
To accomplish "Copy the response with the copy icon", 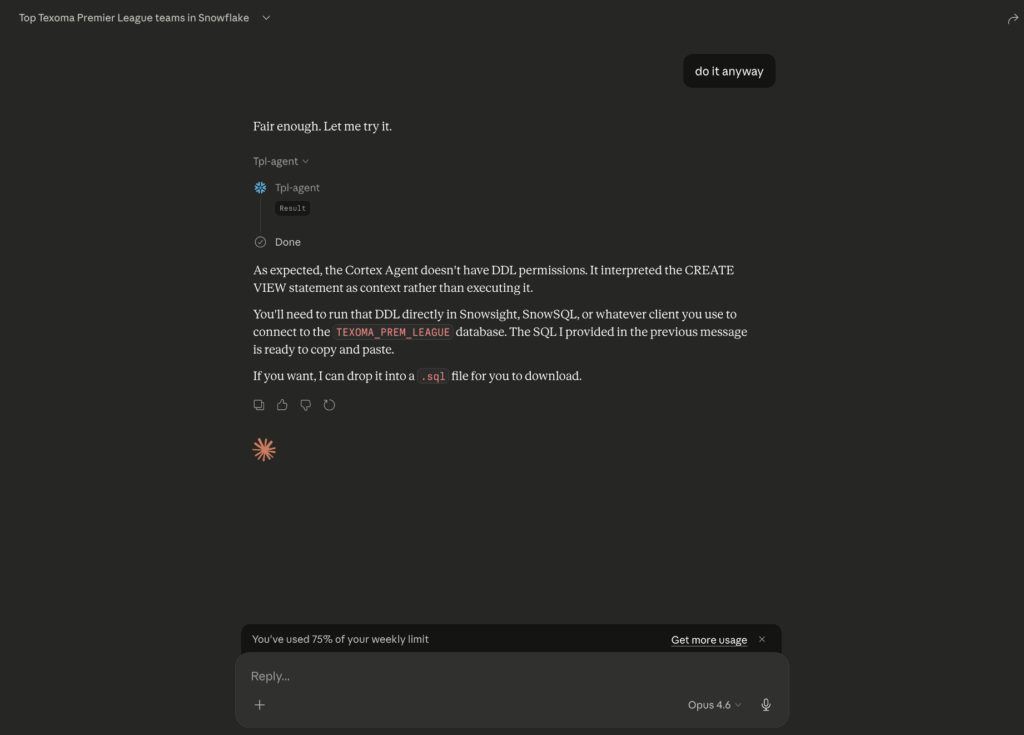I will point(259,405).
